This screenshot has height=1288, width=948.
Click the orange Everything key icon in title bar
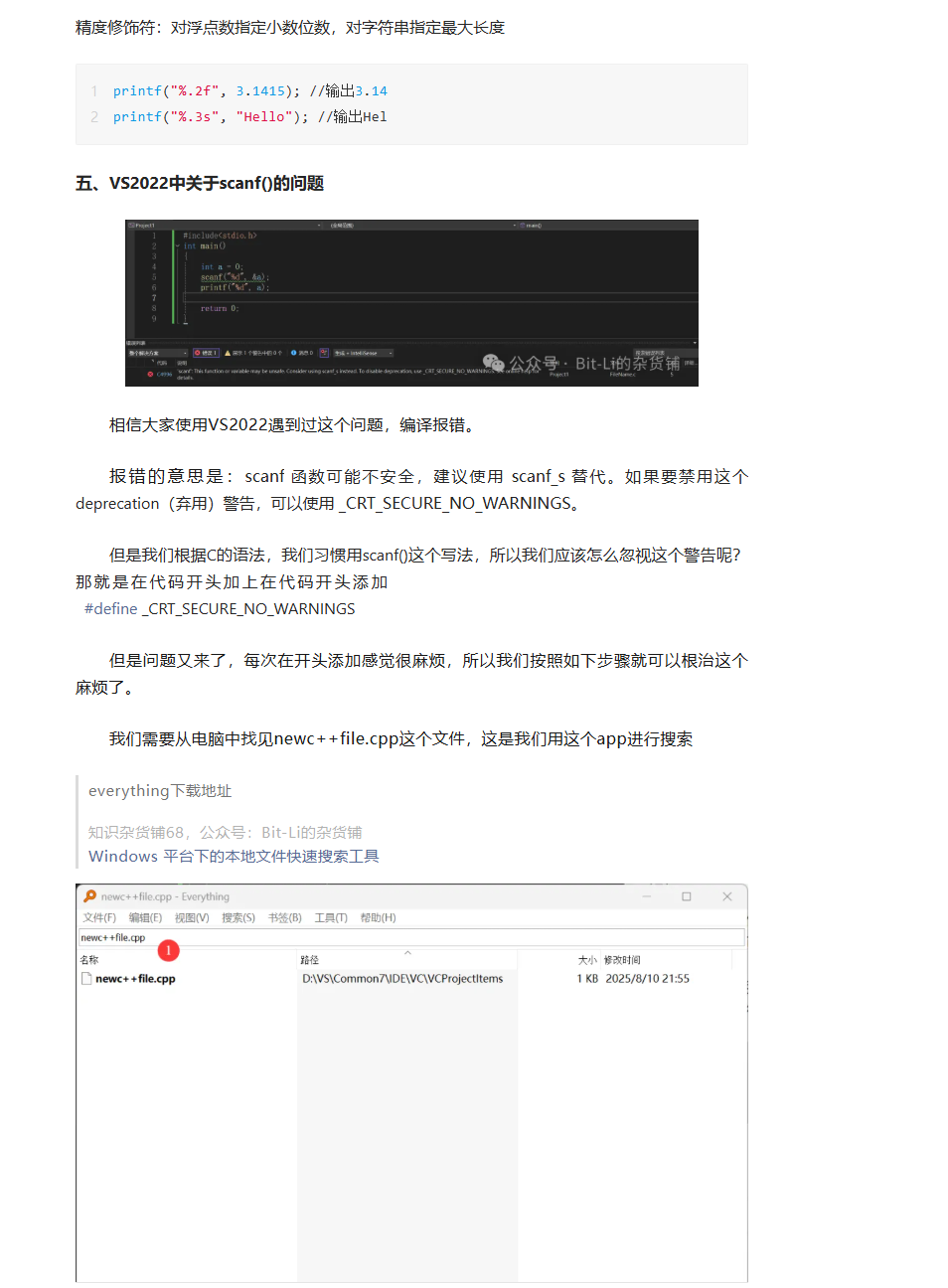[x=90, y=895]
